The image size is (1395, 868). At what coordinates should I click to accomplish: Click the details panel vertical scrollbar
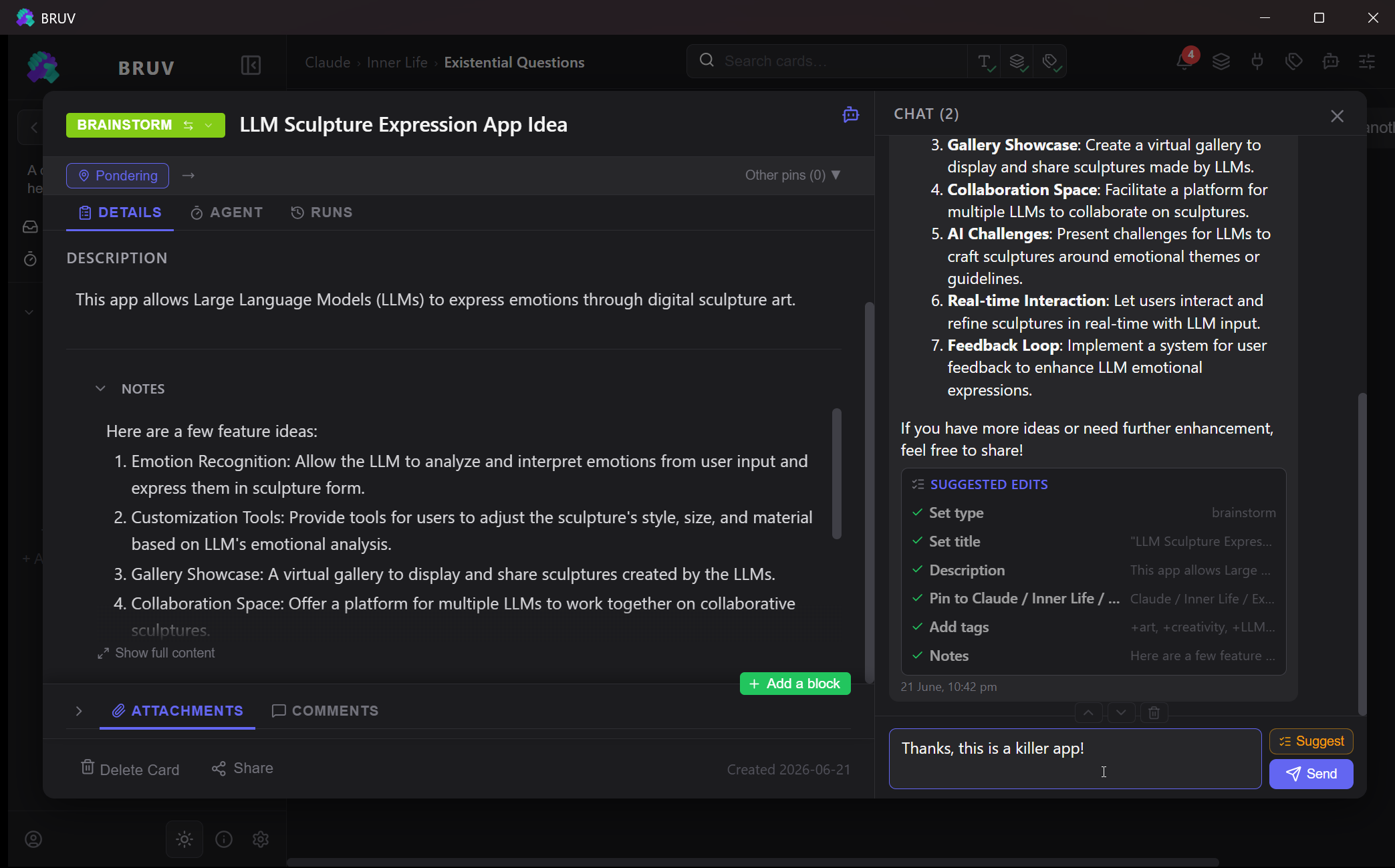(x=869, y=492)
